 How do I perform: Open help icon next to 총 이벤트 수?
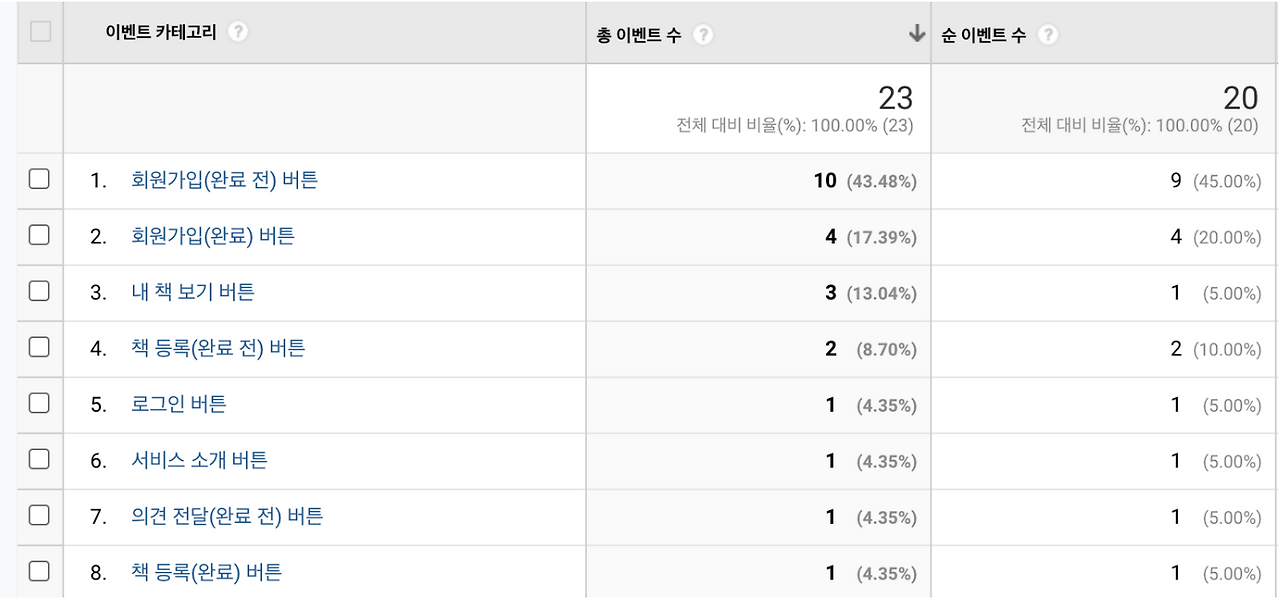pyautogui.click(x=703, y=35)
